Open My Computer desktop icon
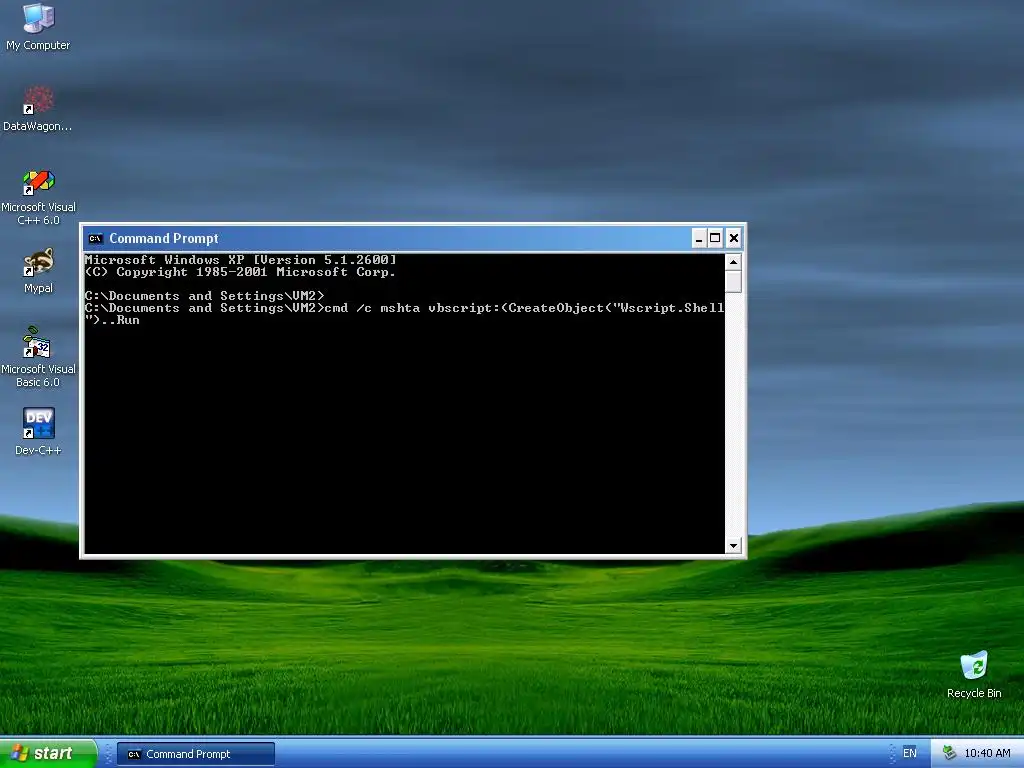The height and width of the screenshot is (768, 1024). [x=38, y=27]
